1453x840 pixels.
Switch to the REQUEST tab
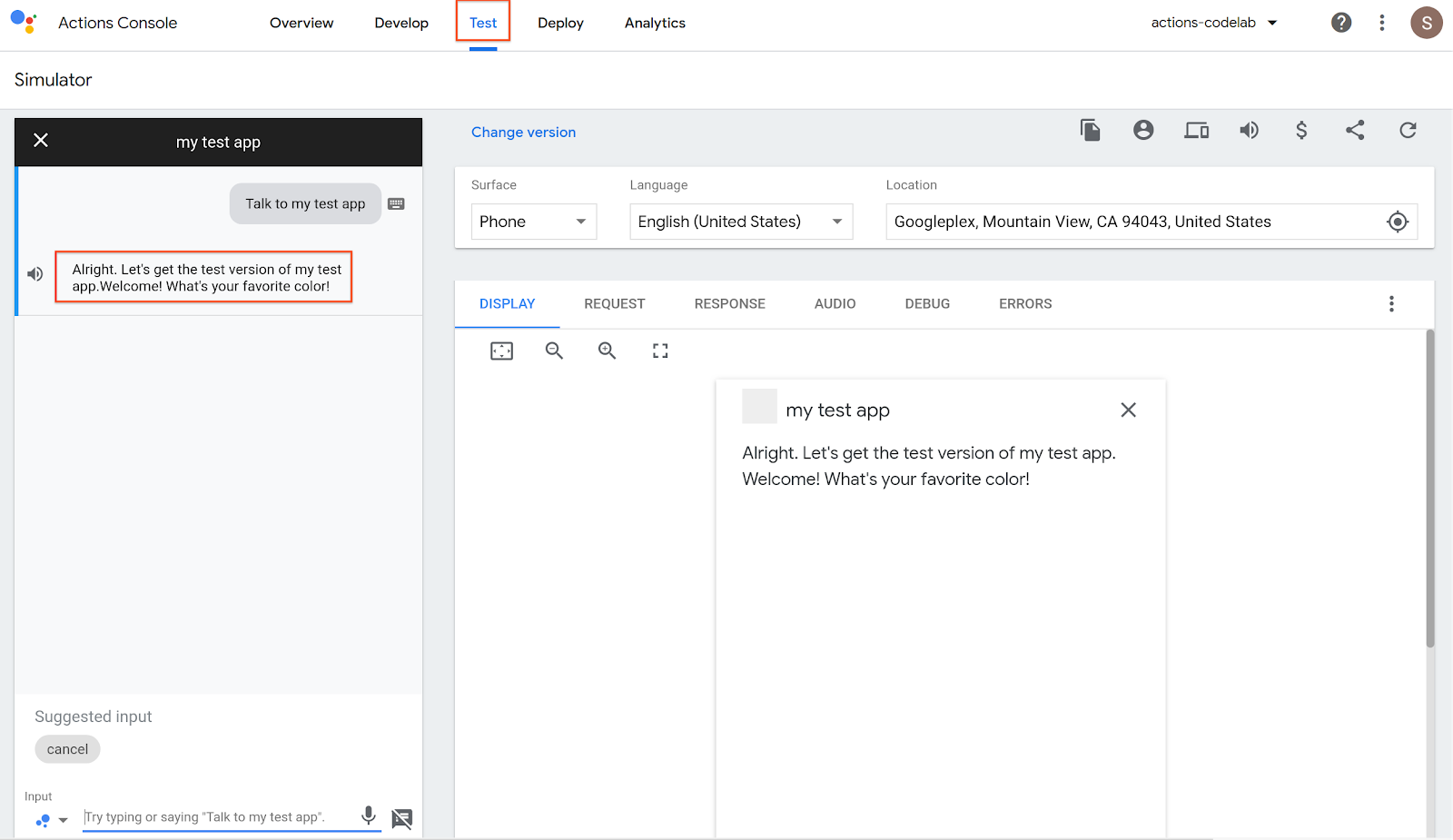[614, 304]
